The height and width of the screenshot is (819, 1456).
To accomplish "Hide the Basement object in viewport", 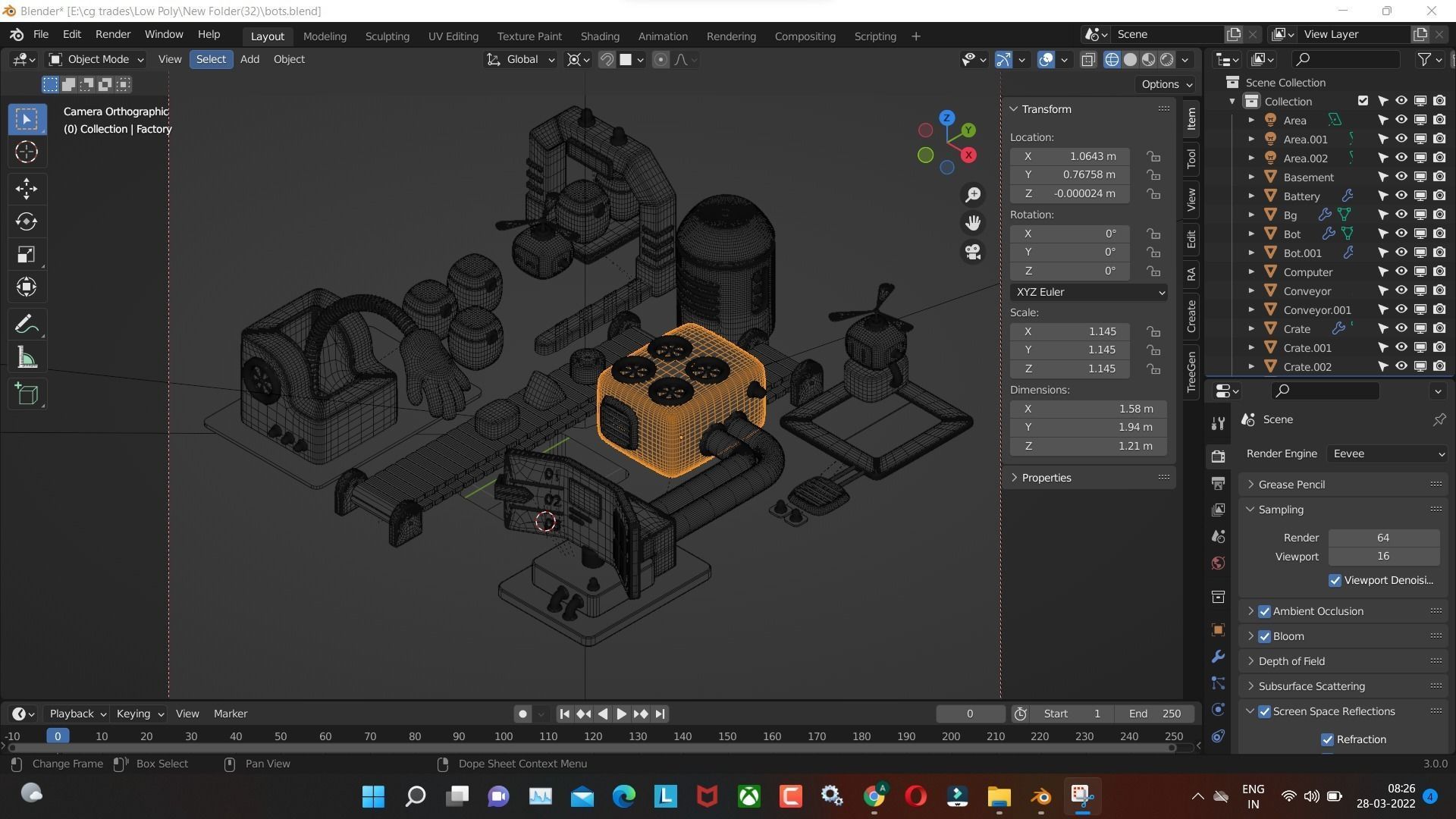I will point(1401,177).
